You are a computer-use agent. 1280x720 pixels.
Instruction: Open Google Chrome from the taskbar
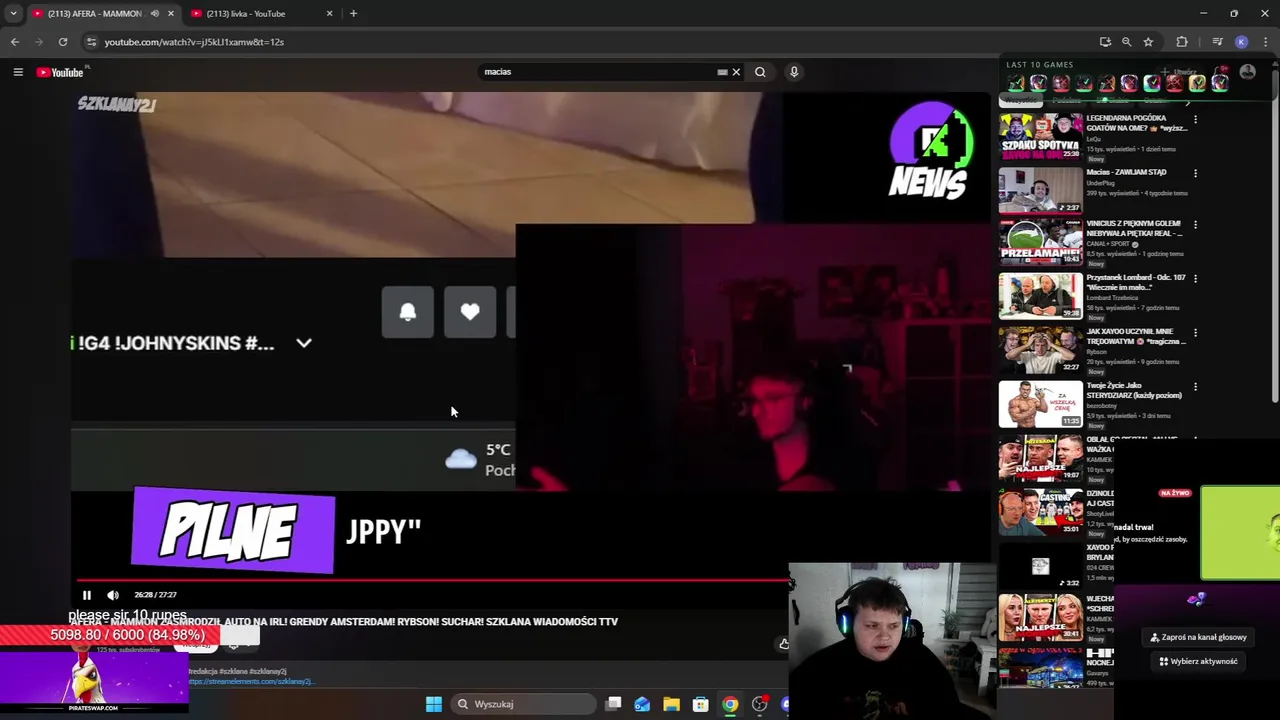point(730,704)
